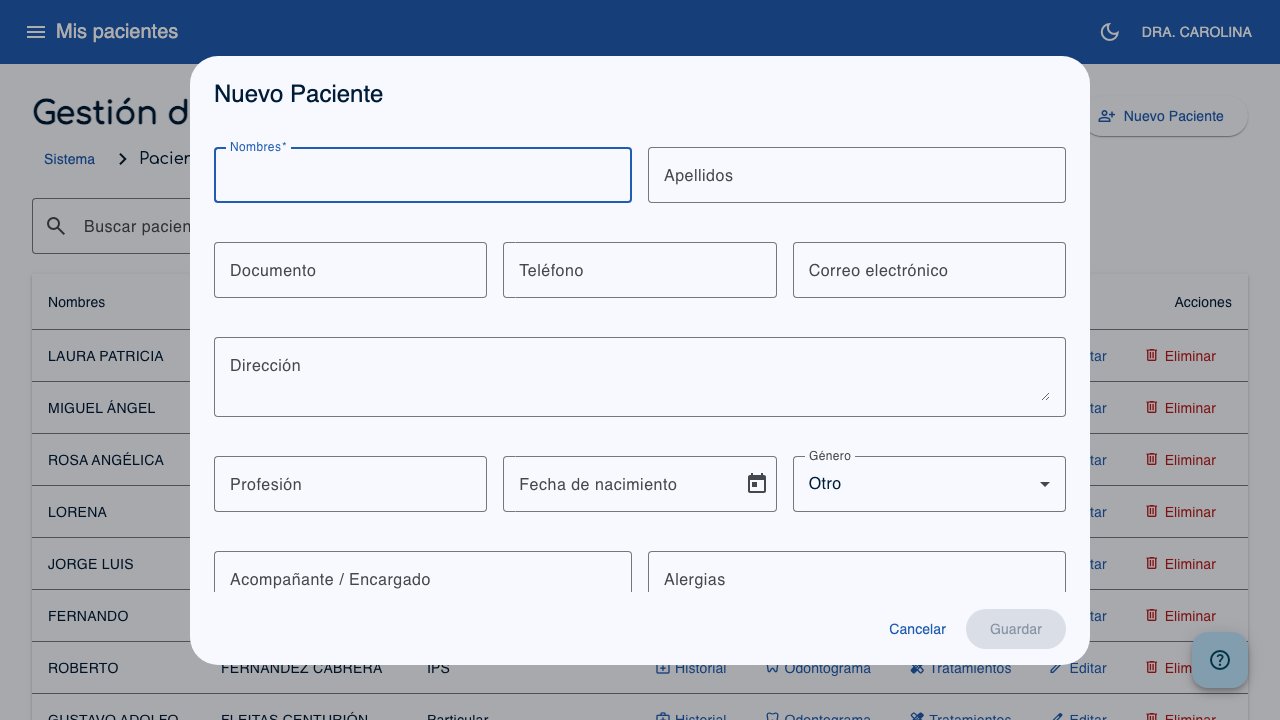Delete the MIGUEL ÁNGEL patient
Image resolution: width=1280 pixels, height=720 pixels.
pyautogui.click(x=1180, y=408)
